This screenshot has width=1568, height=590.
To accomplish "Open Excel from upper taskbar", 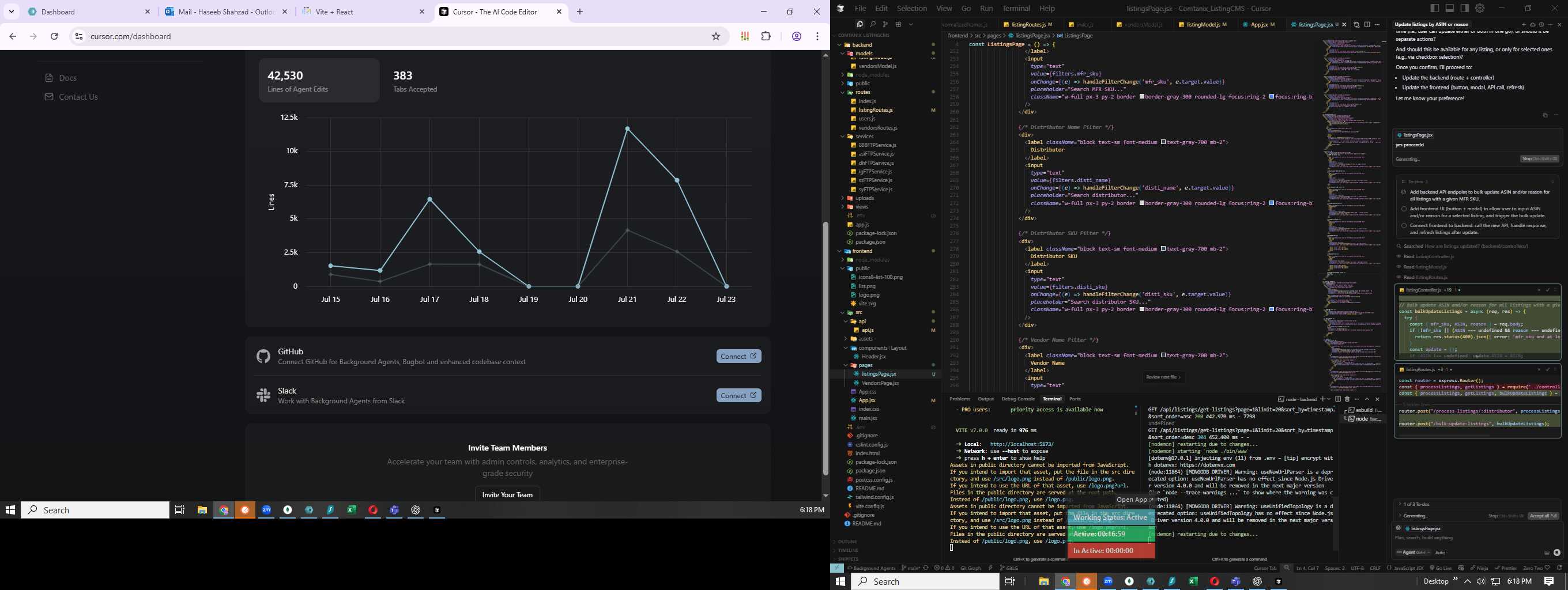I will 352,510.
